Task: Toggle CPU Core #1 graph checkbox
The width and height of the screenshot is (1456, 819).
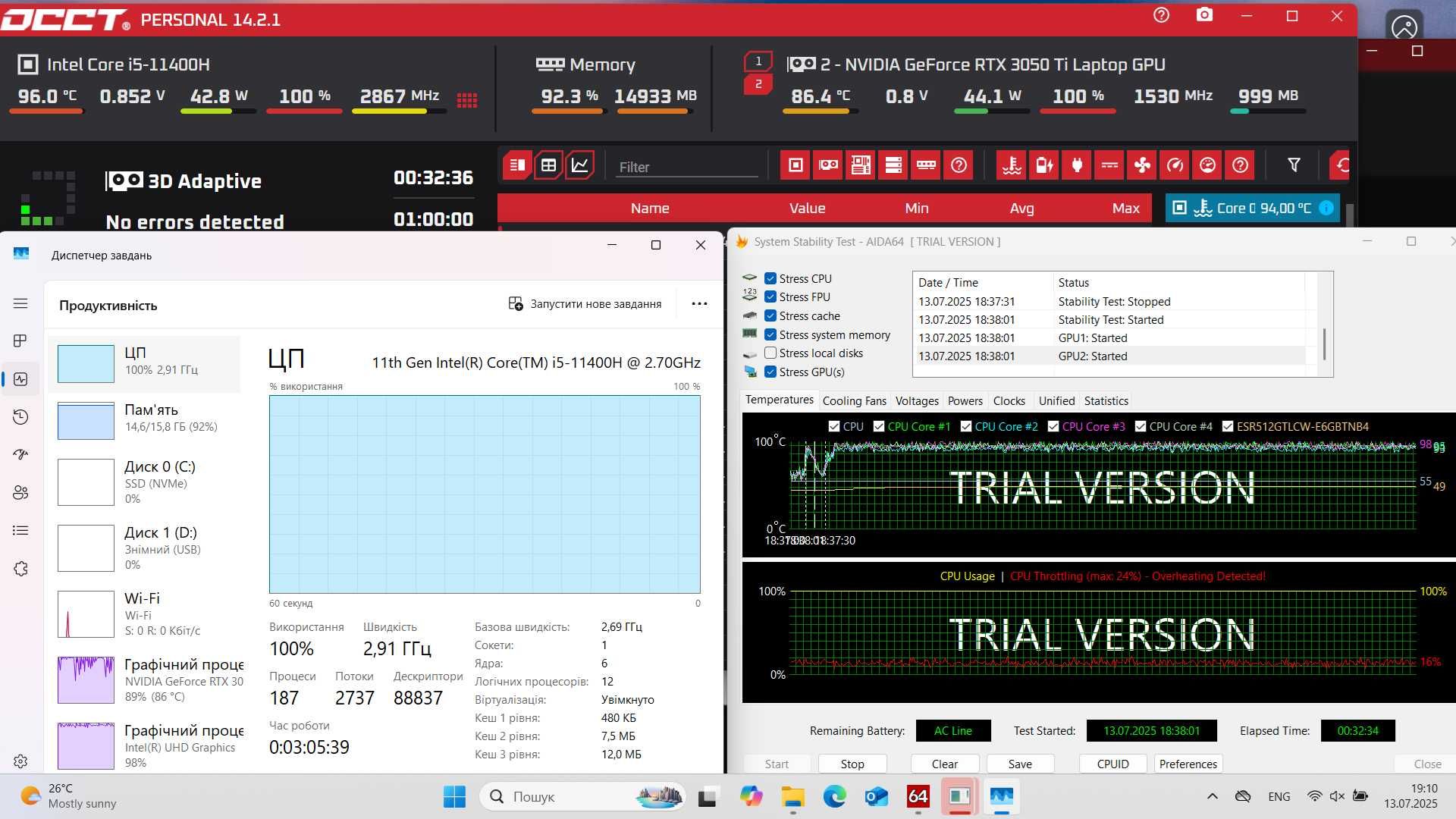Action: tap(879, 426)
